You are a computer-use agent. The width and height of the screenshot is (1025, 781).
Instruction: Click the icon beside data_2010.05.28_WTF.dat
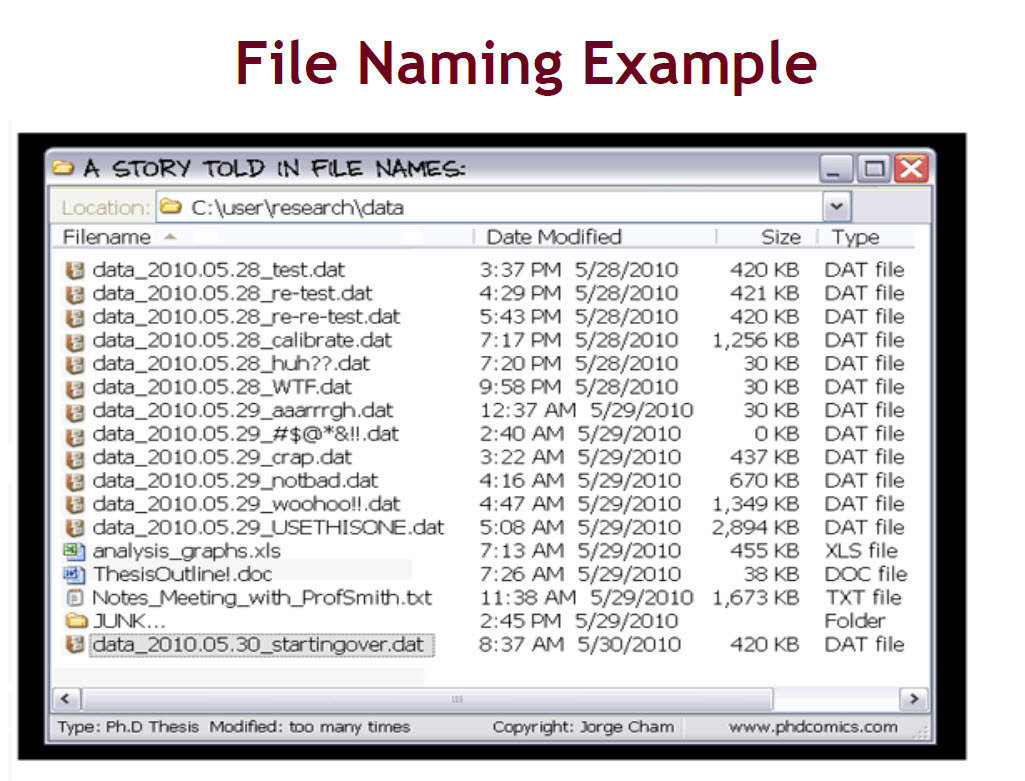(x=75, y=388)
